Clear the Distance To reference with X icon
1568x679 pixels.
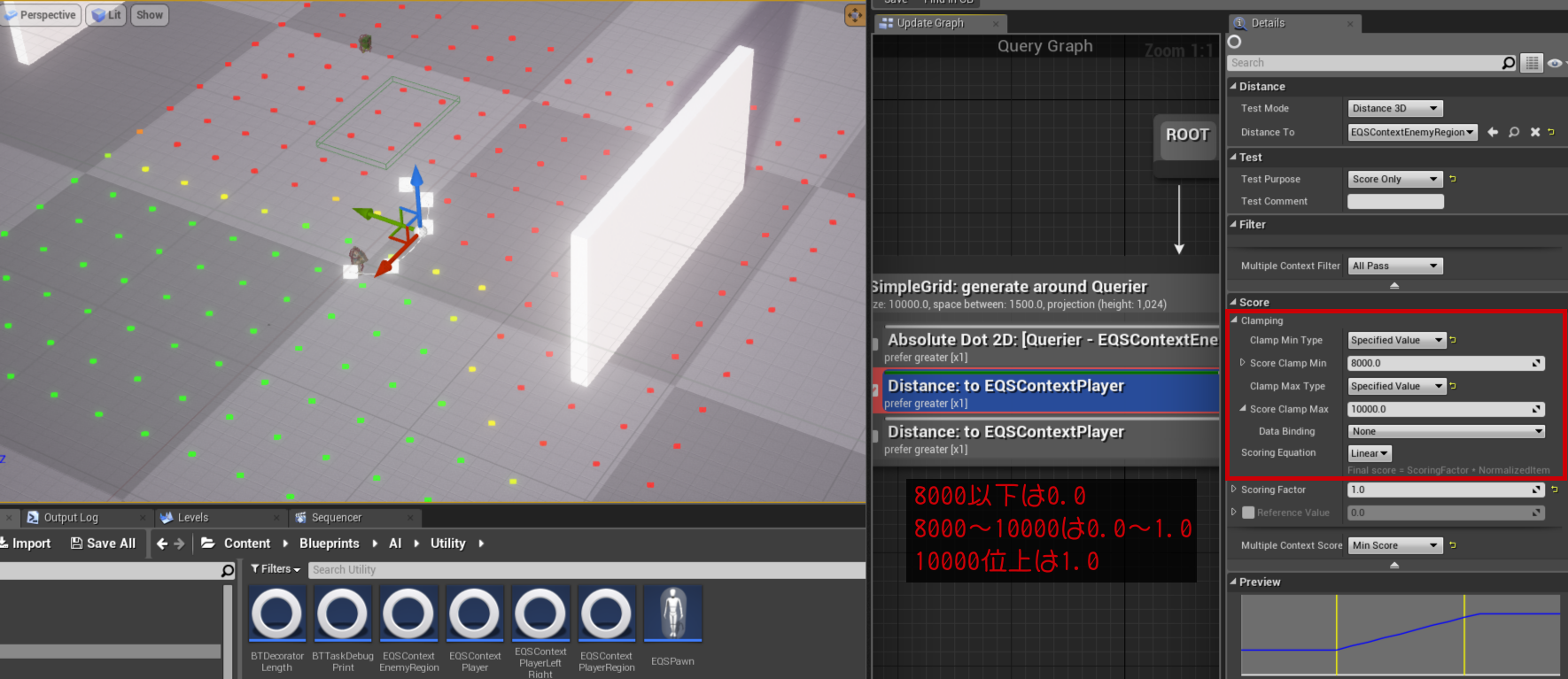pos(1534,132)
